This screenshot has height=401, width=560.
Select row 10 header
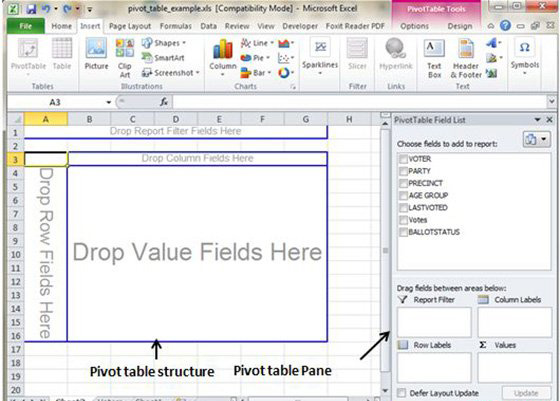click(15, 255)
